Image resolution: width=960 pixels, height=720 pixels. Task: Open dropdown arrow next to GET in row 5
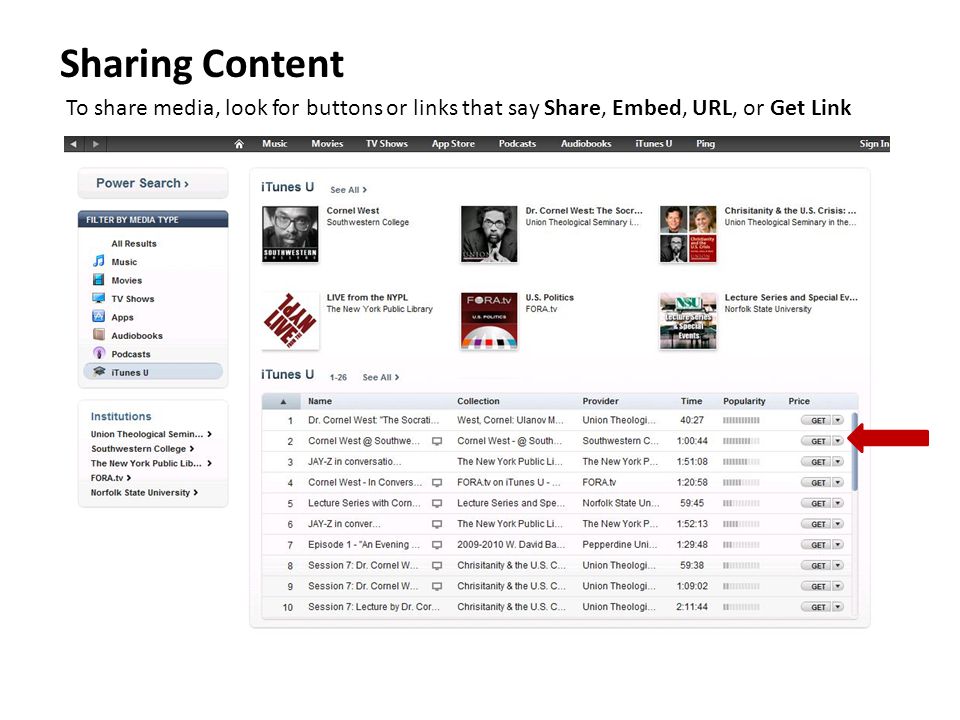pyautogui.click(x=838, y=503)
